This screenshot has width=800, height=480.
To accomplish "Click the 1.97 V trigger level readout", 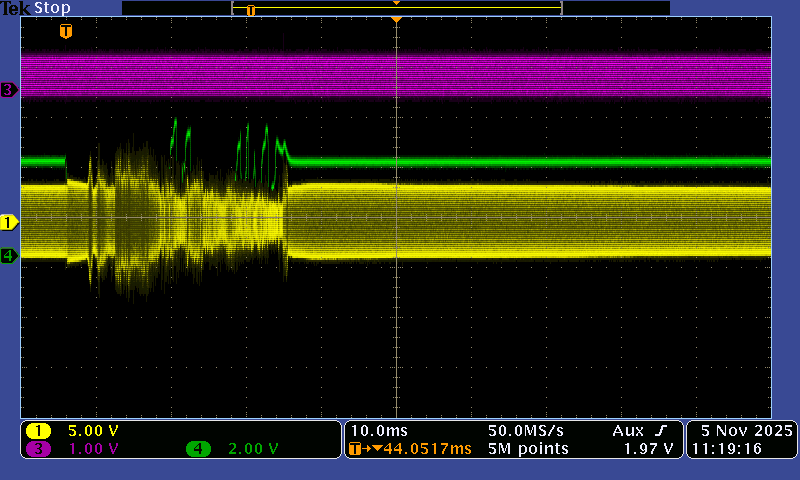I will [650, 449].
